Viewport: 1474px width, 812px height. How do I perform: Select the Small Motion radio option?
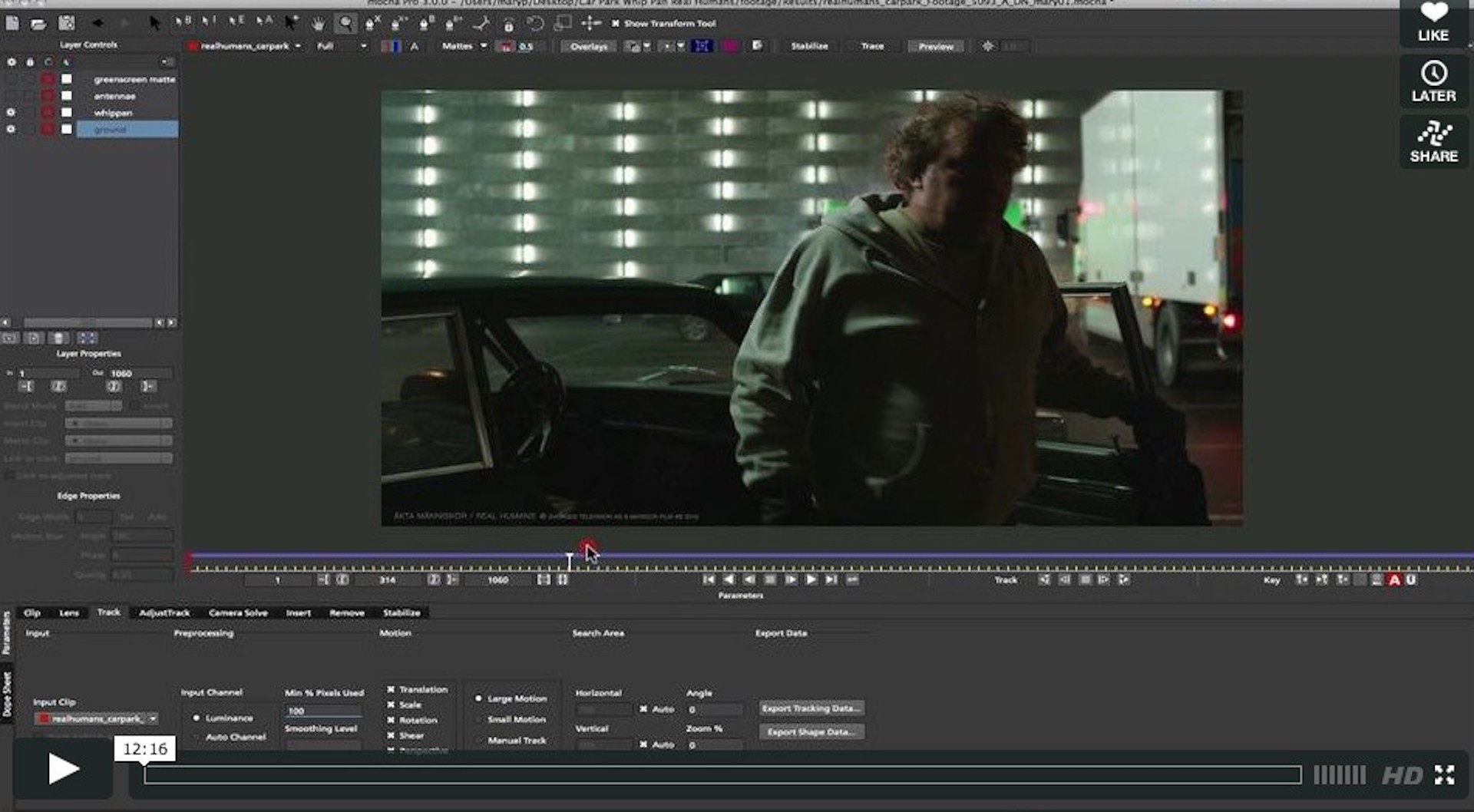[x=478, y=719]
